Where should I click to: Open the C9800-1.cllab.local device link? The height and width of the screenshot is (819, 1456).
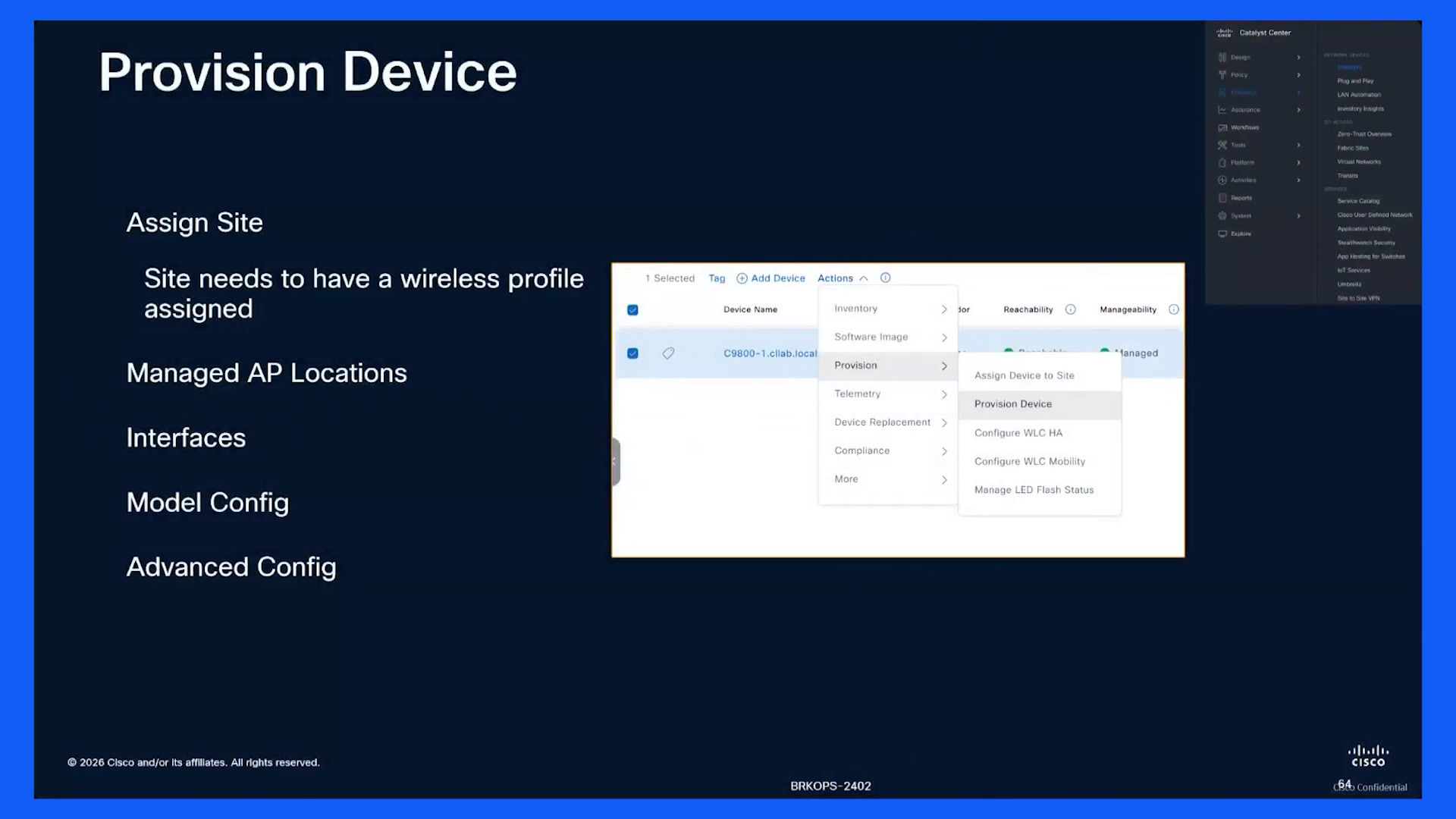(x=770, y=353)
